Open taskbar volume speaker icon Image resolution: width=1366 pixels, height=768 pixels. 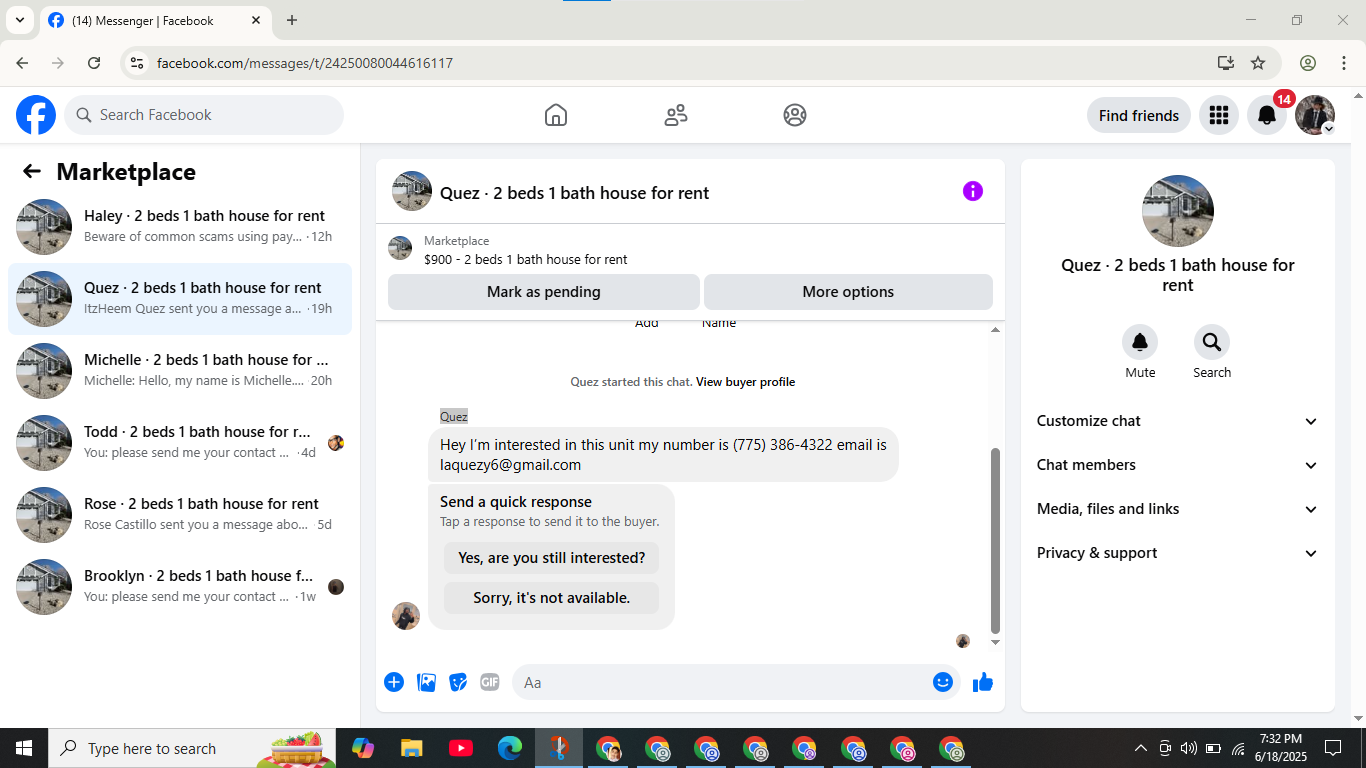[1189, 748]
